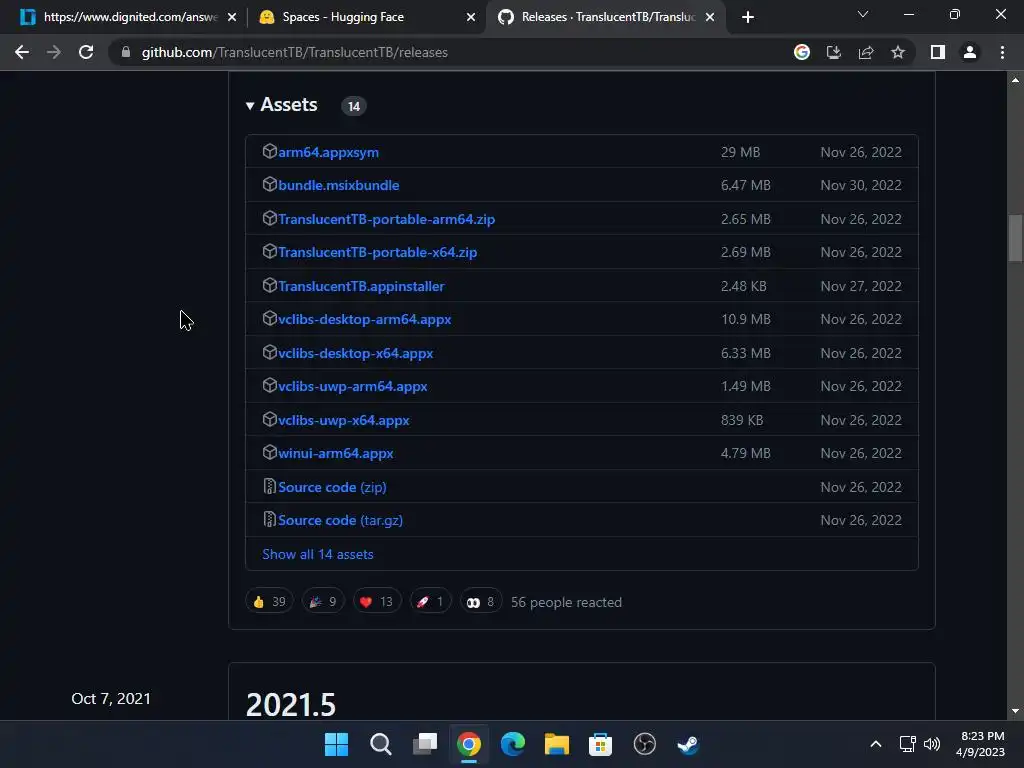This screenshot has width=1024, height=768.
Task: Toggle heart reaction with 13
Action: [x=376, y=601]
